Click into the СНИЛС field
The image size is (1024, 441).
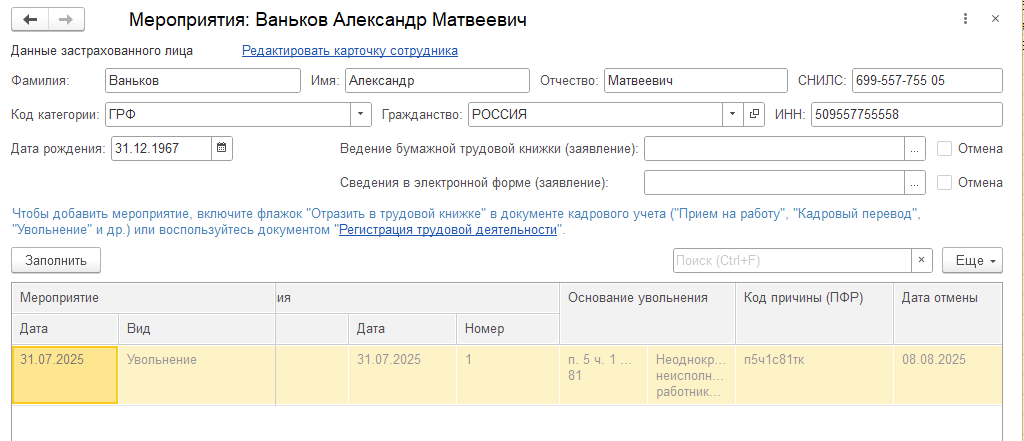coord(927,80)
